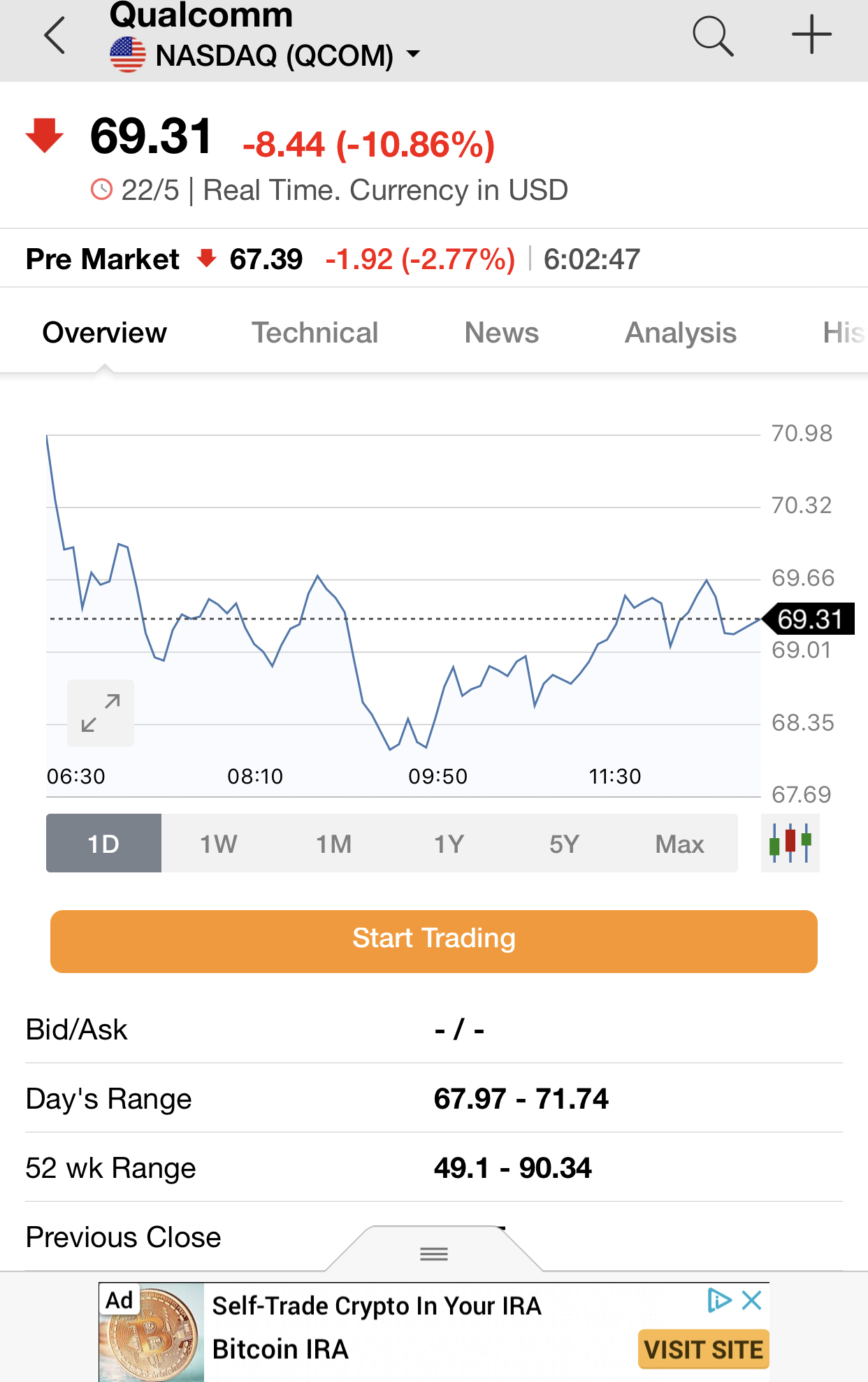The width and height of the screenshot is (868, 1382).
Task: Tap the AdChoices triangle icon
Action: point(719,1300)
